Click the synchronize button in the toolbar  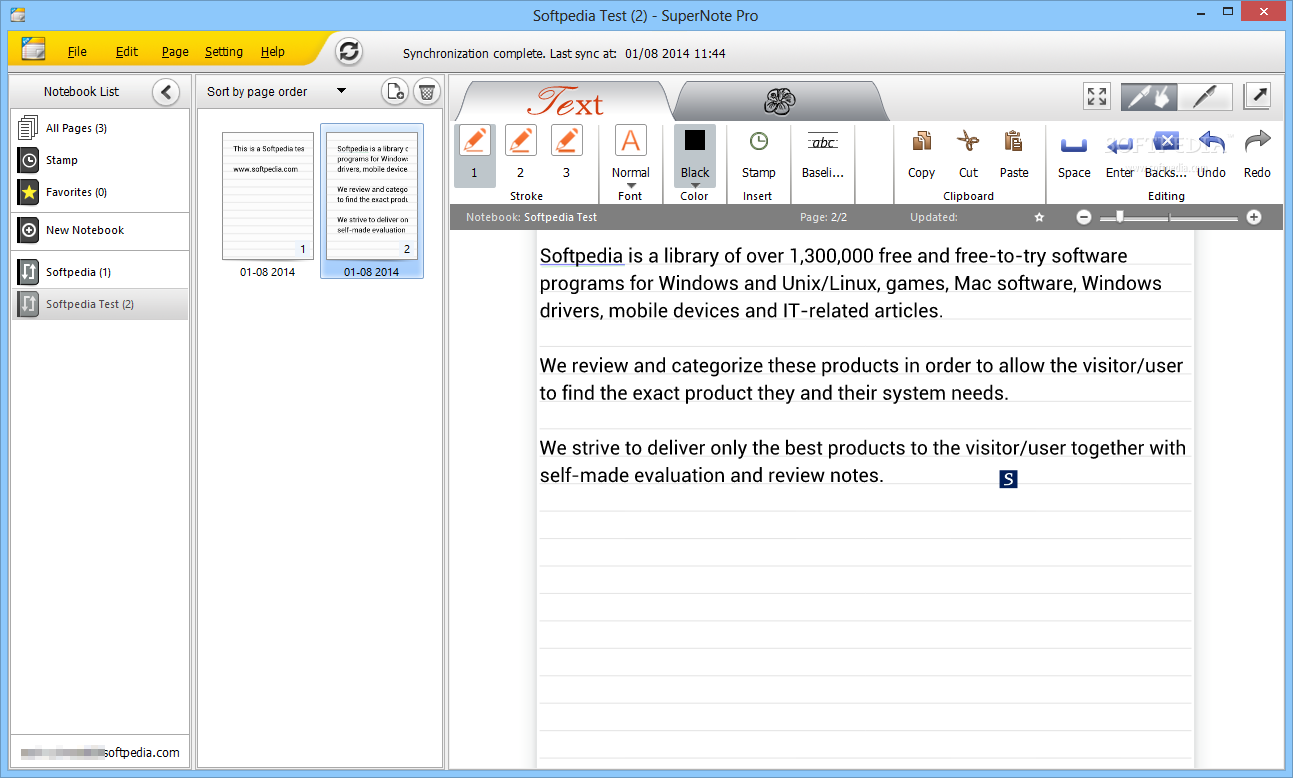[348, 51]
